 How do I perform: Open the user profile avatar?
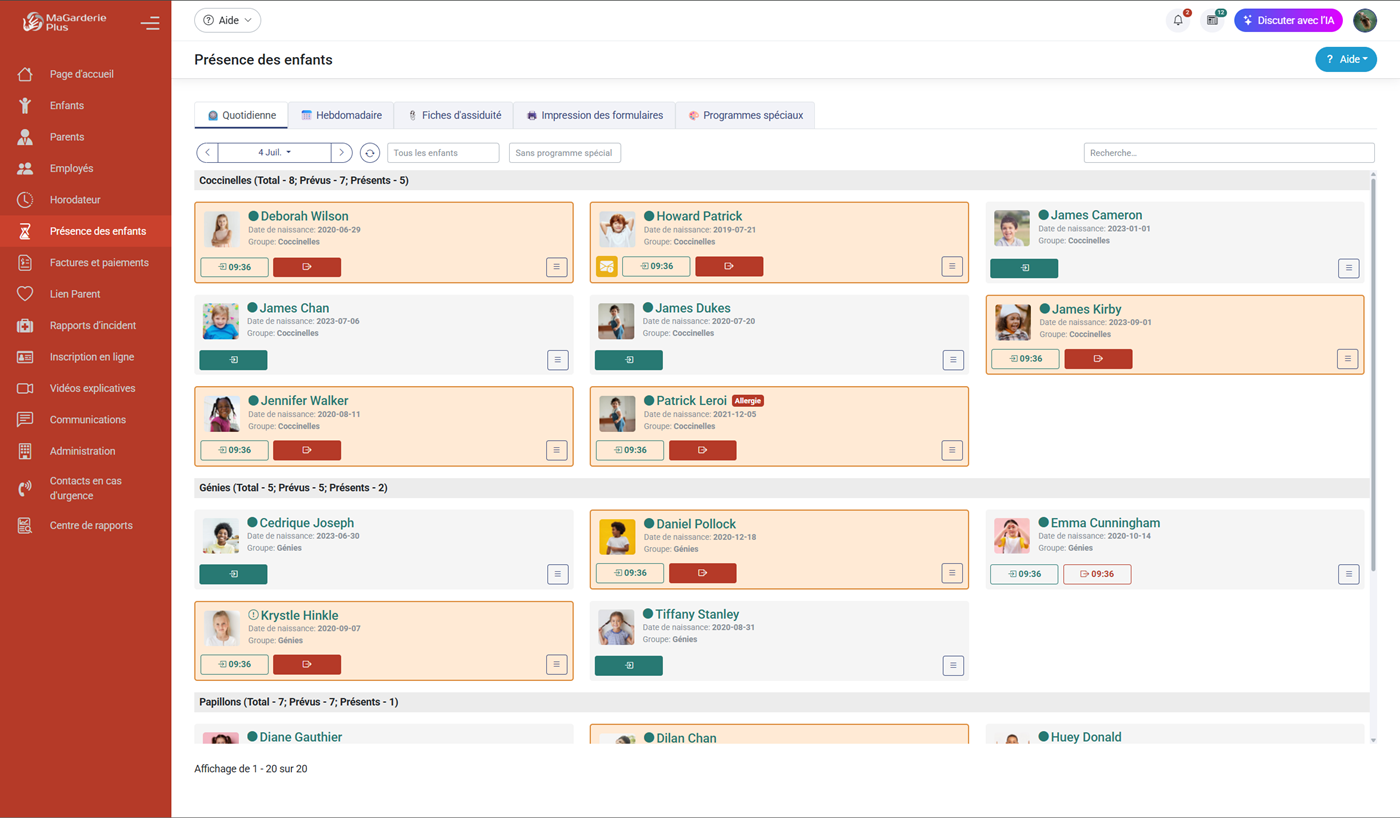tap(1364, 20)
